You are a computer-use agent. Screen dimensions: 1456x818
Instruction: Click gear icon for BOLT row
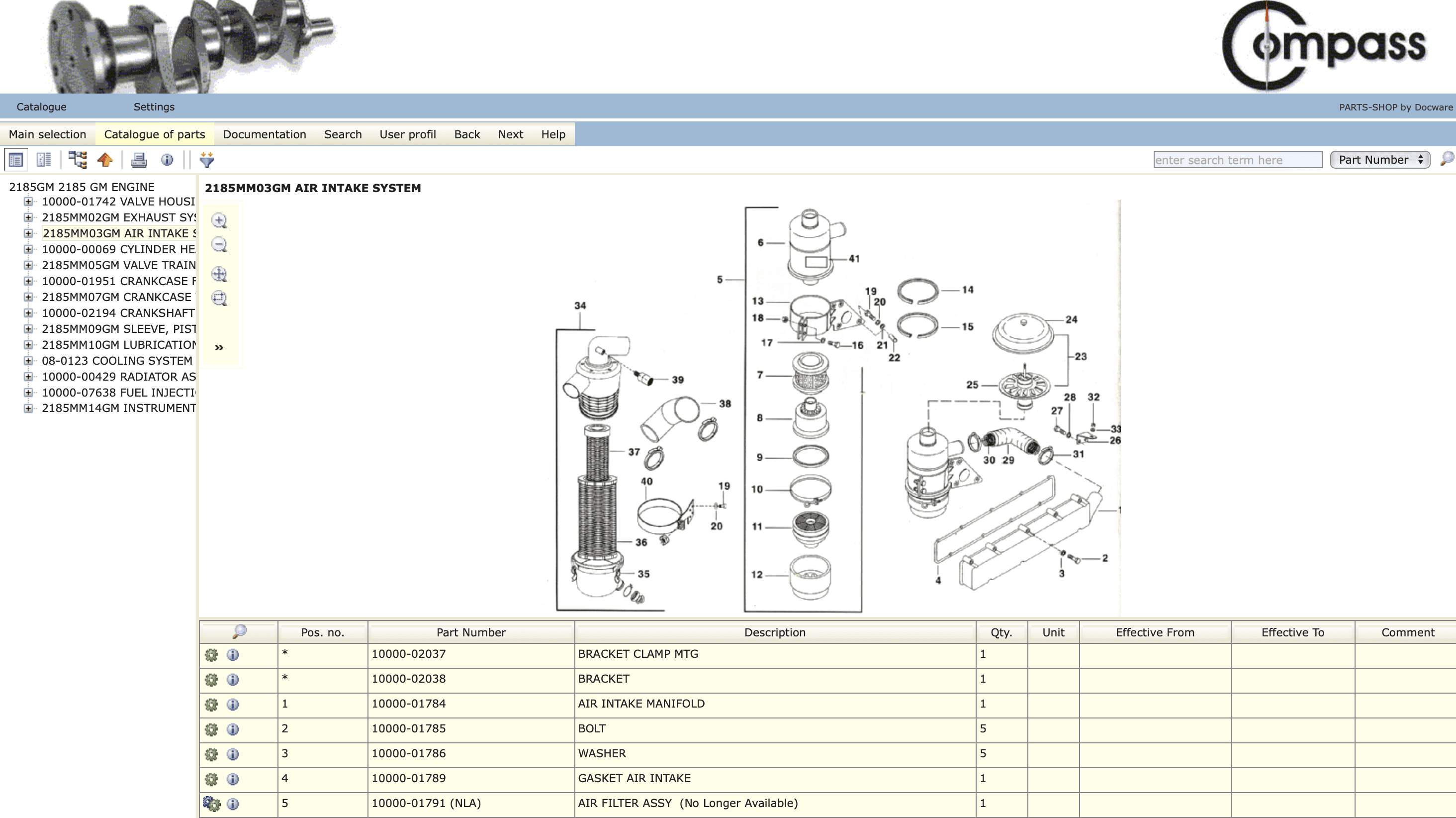211,729
